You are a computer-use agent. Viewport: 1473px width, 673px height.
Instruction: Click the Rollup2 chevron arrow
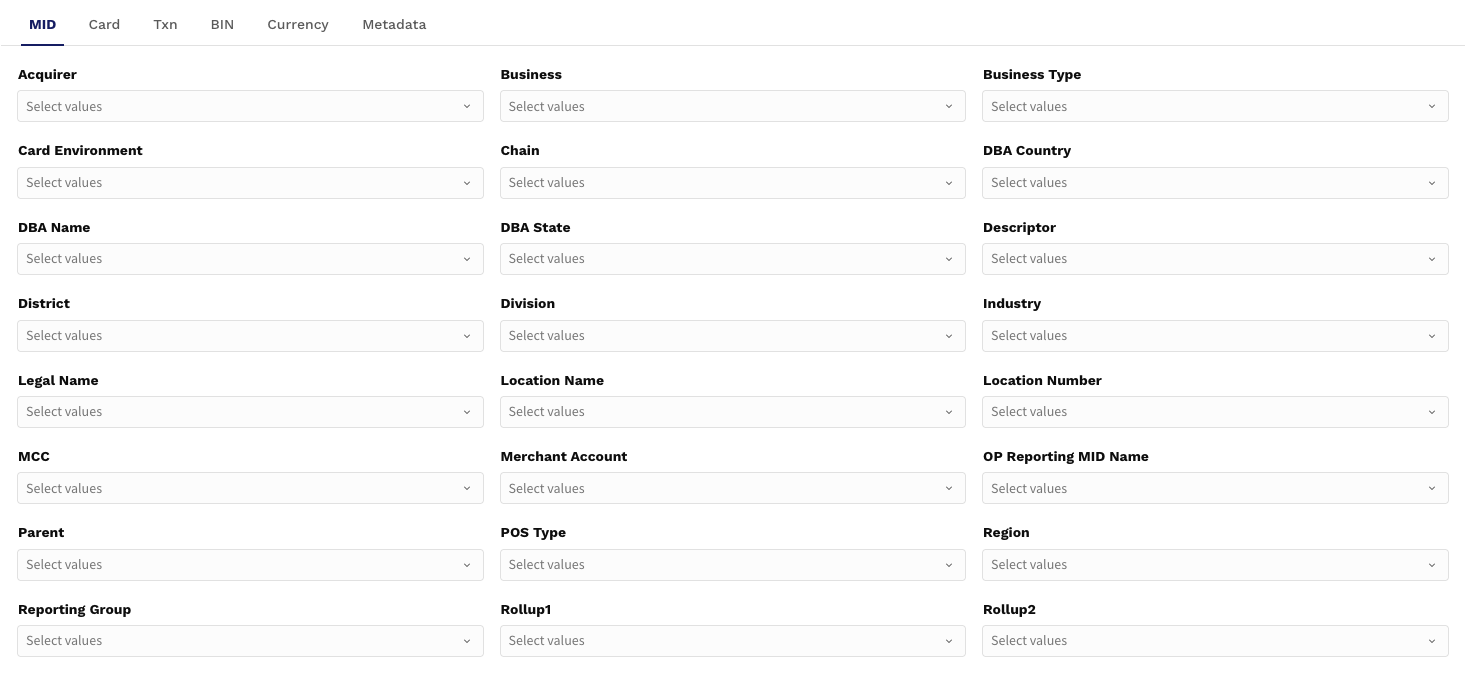tap(1431, 641)
